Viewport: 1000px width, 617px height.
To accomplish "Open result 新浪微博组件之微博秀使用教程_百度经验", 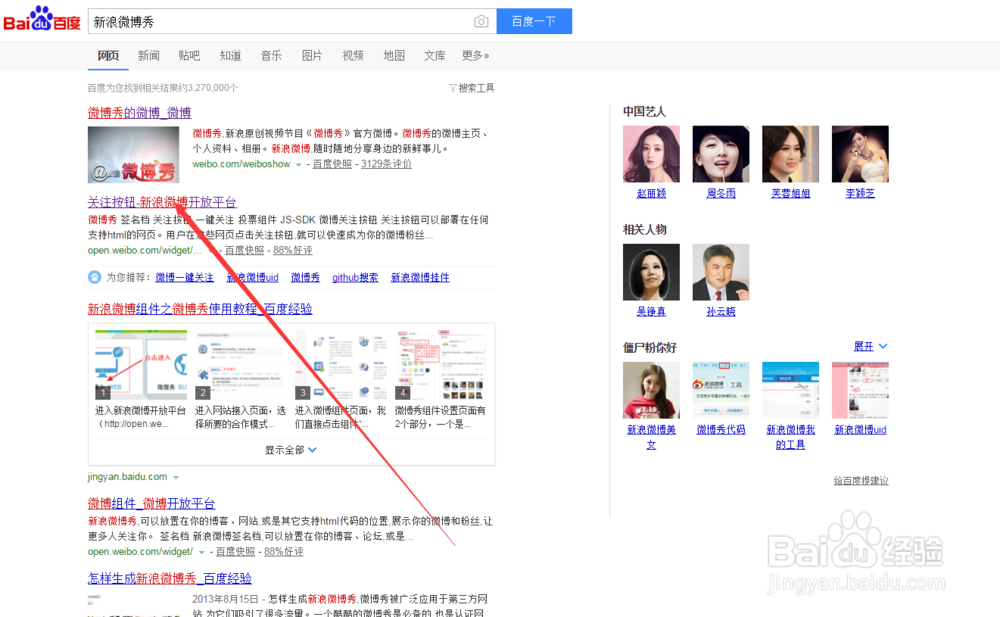I will click(x=200, y=309).
